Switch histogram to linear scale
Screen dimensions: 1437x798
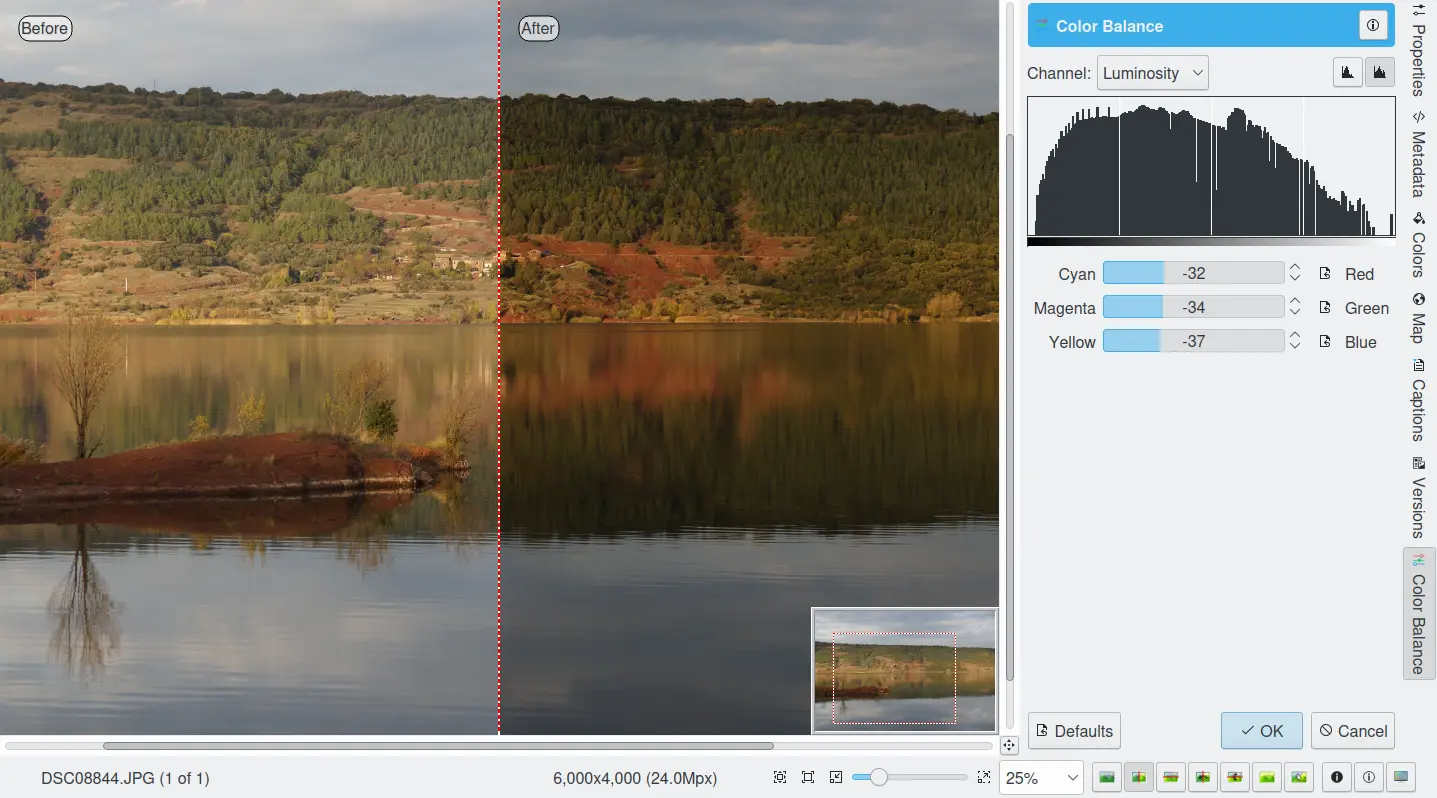point(1347,72)
